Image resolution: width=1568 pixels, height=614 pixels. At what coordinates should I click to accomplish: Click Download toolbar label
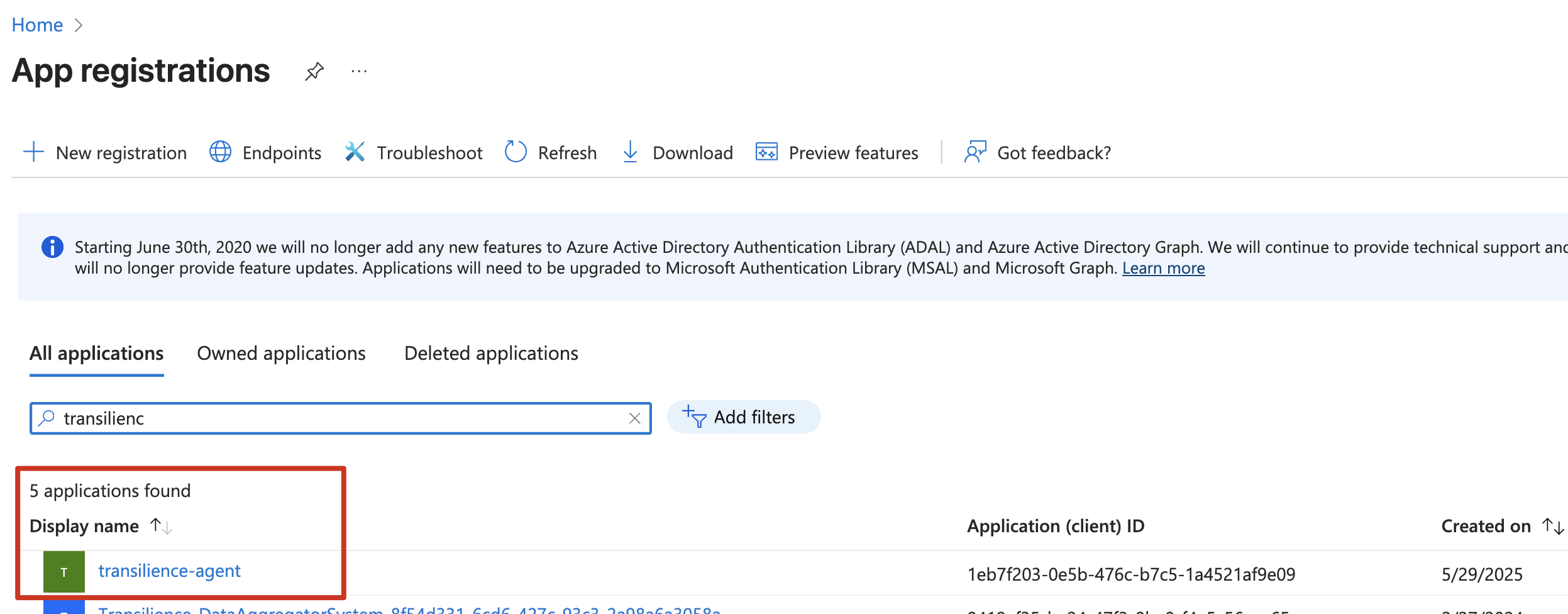[693, 153]
